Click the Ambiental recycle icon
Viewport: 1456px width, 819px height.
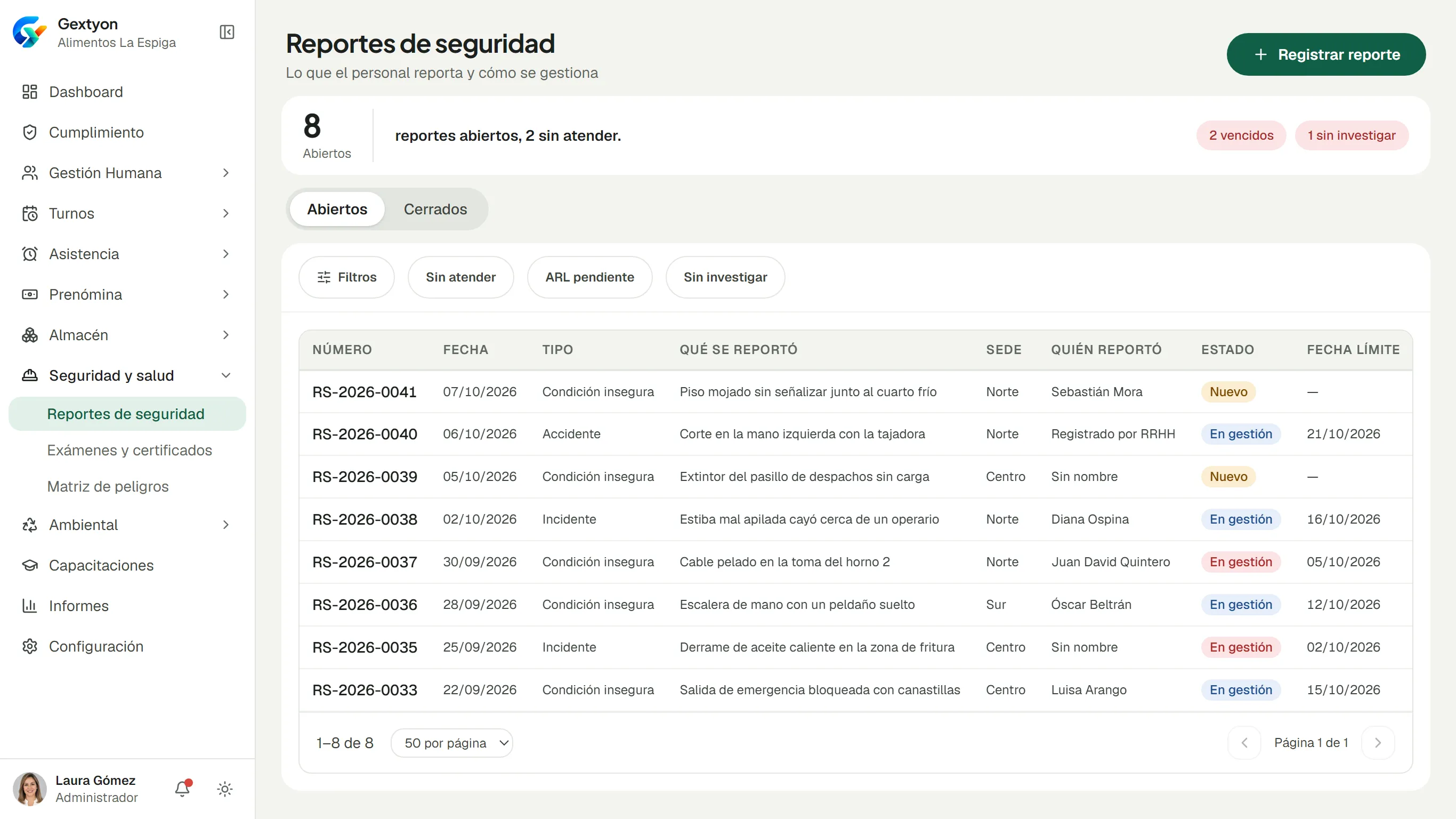point(29,525)
